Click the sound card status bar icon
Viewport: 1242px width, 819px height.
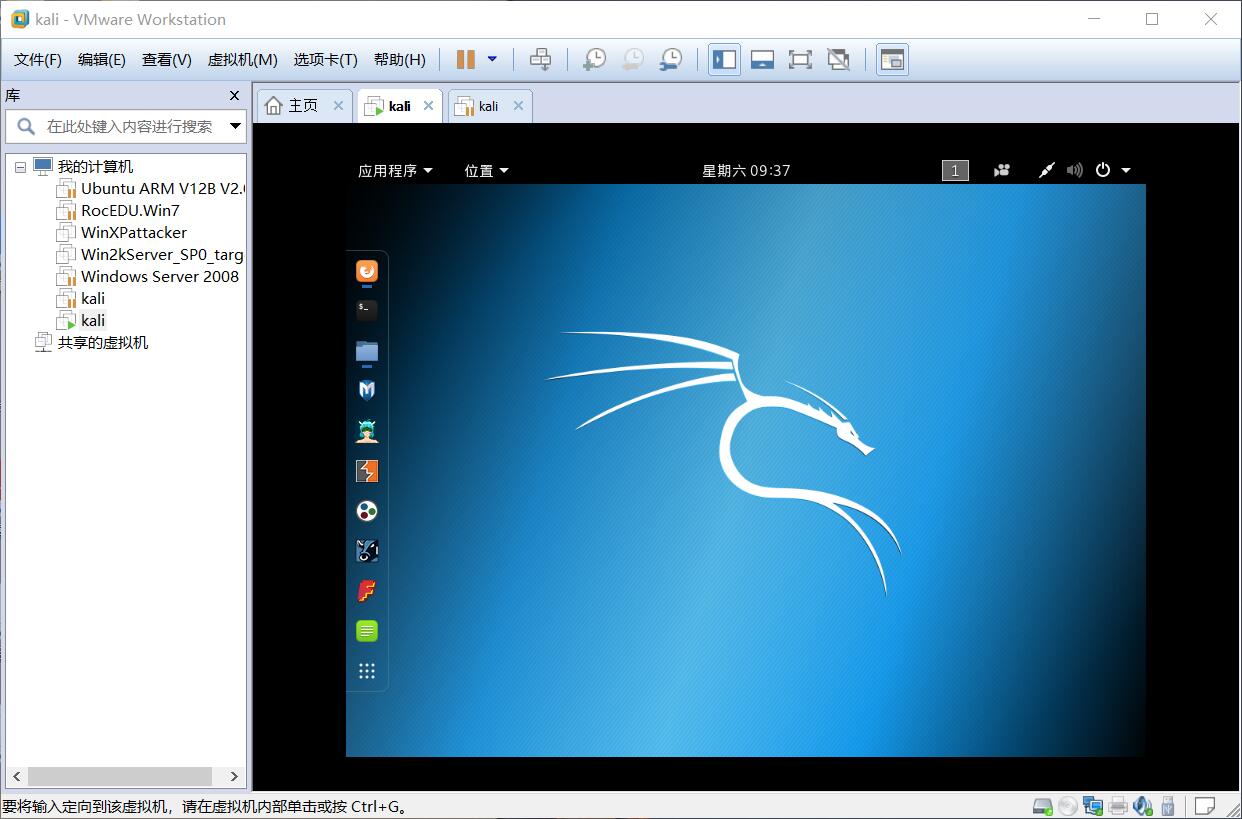1142,806
